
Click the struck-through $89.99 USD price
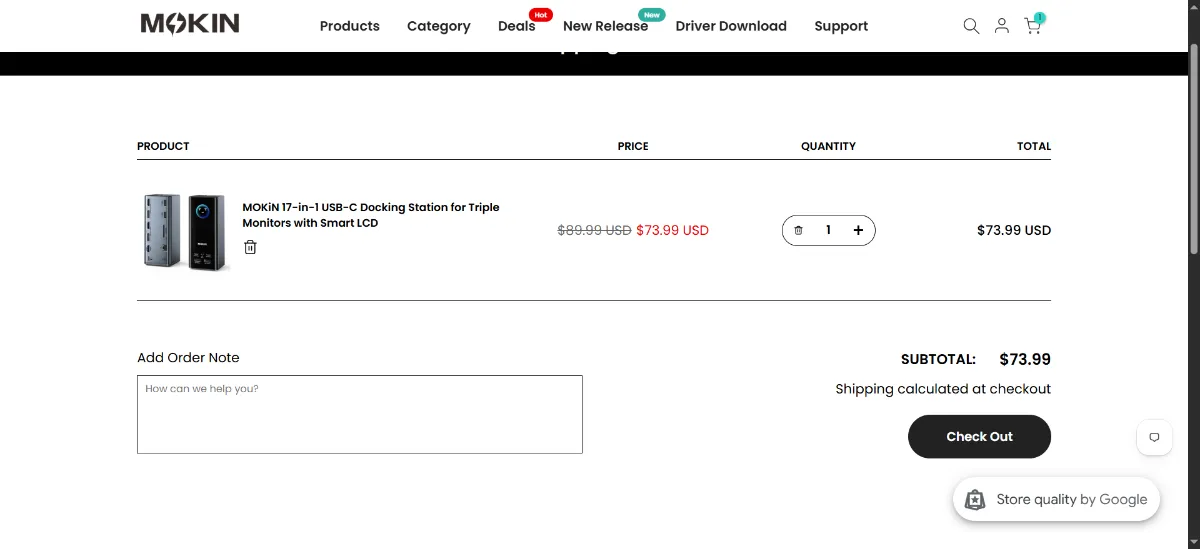[x=594, y=230]
